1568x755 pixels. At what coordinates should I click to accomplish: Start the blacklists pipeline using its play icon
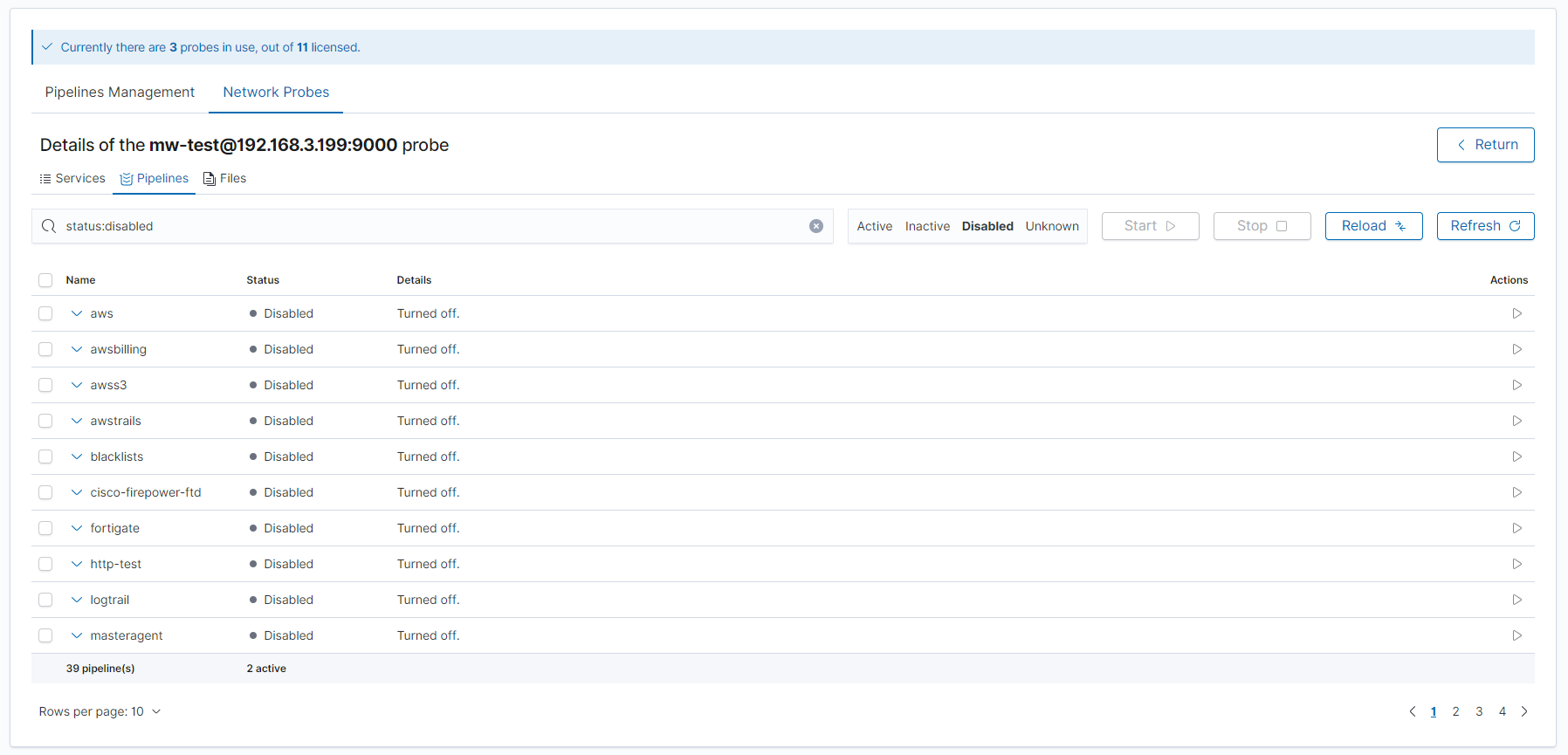1516,456
